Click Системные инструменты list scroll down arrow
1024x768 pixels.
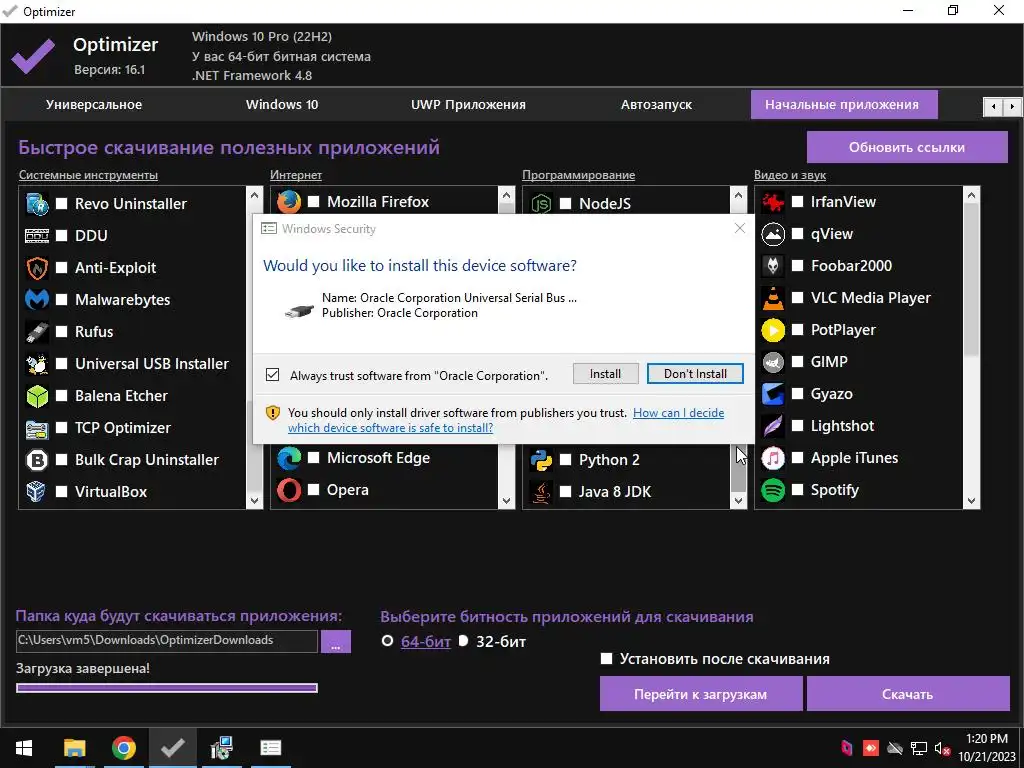tap(254, 501)
